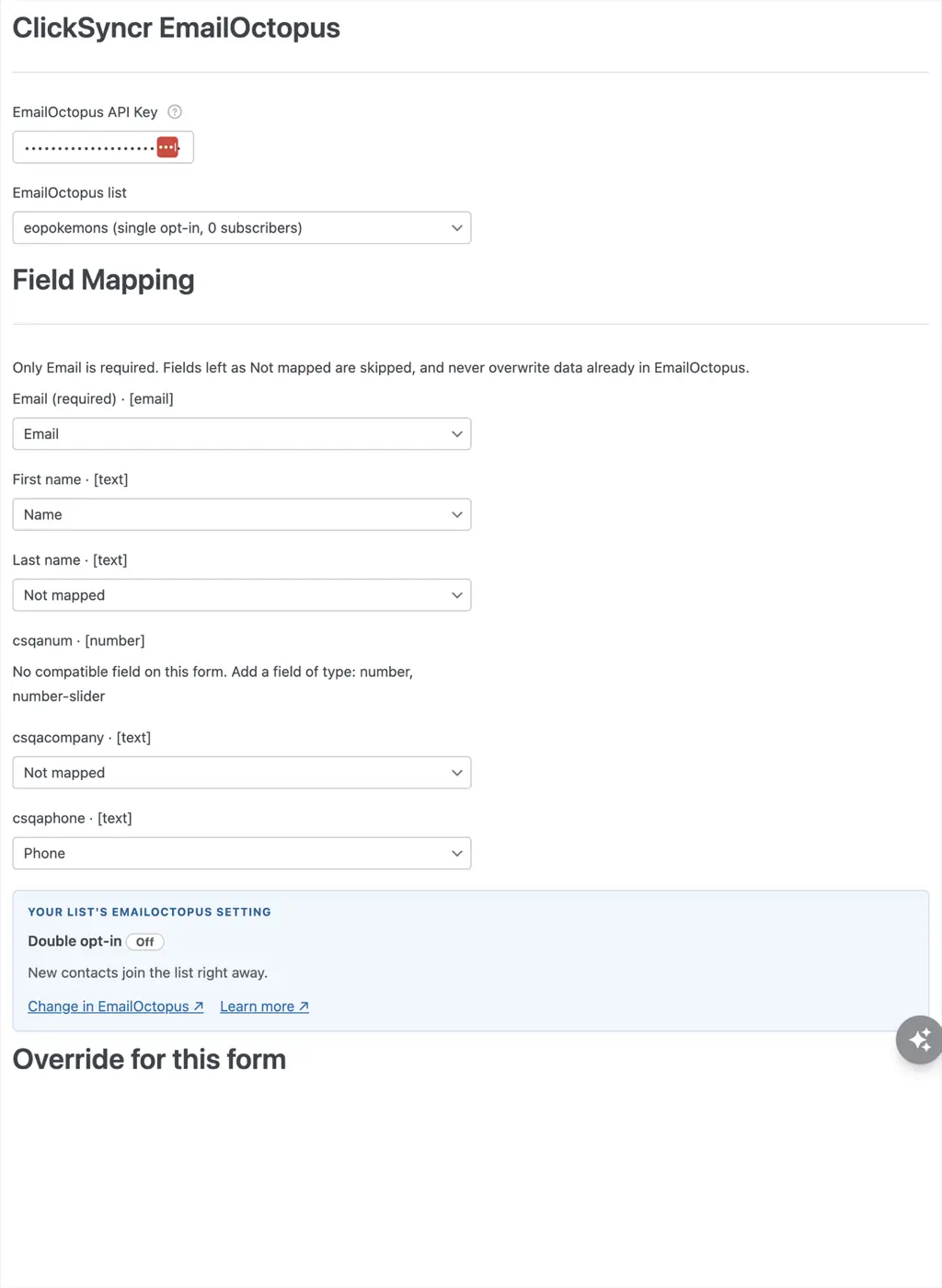The image size is (942, 1288).
Task: Click the Double opt-in label text
Action: pyautogui.click(x=75, y=941)
